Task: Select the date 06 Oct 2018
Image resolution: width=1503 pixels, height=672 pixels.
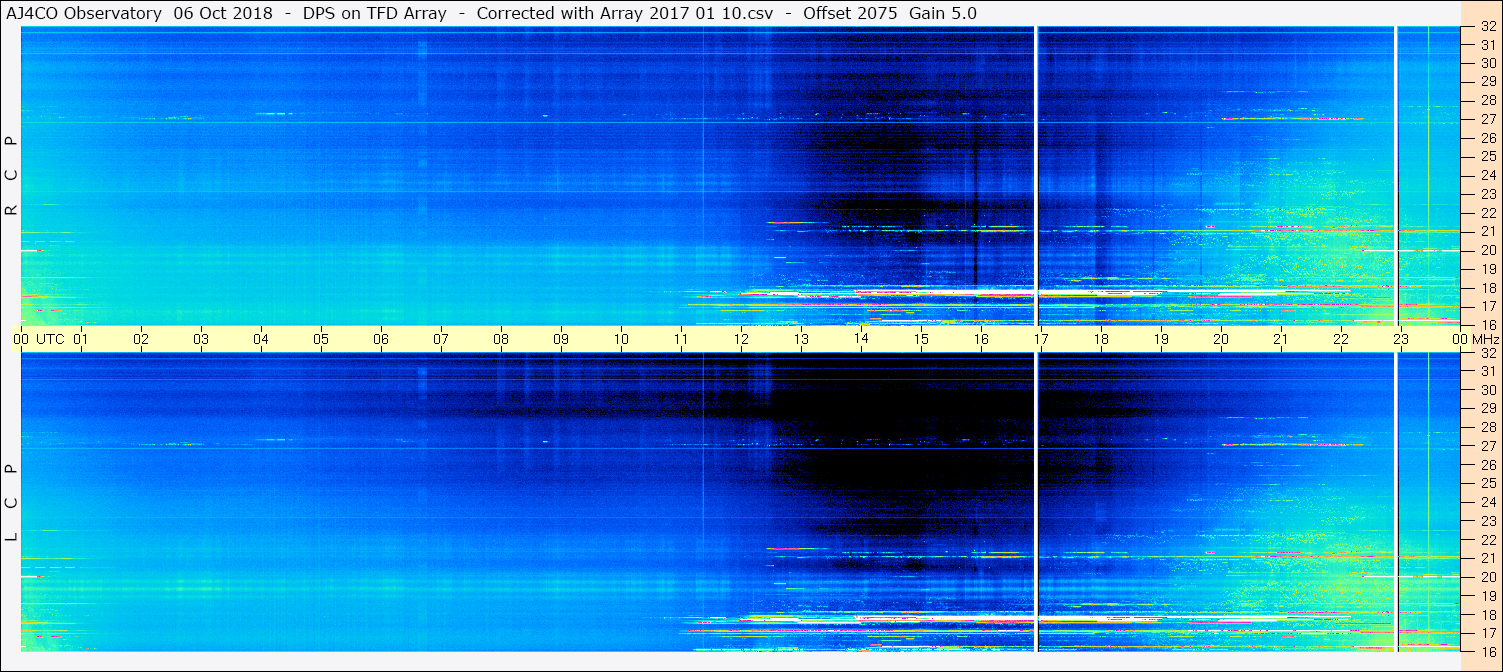Action: (x=222, y=13)
